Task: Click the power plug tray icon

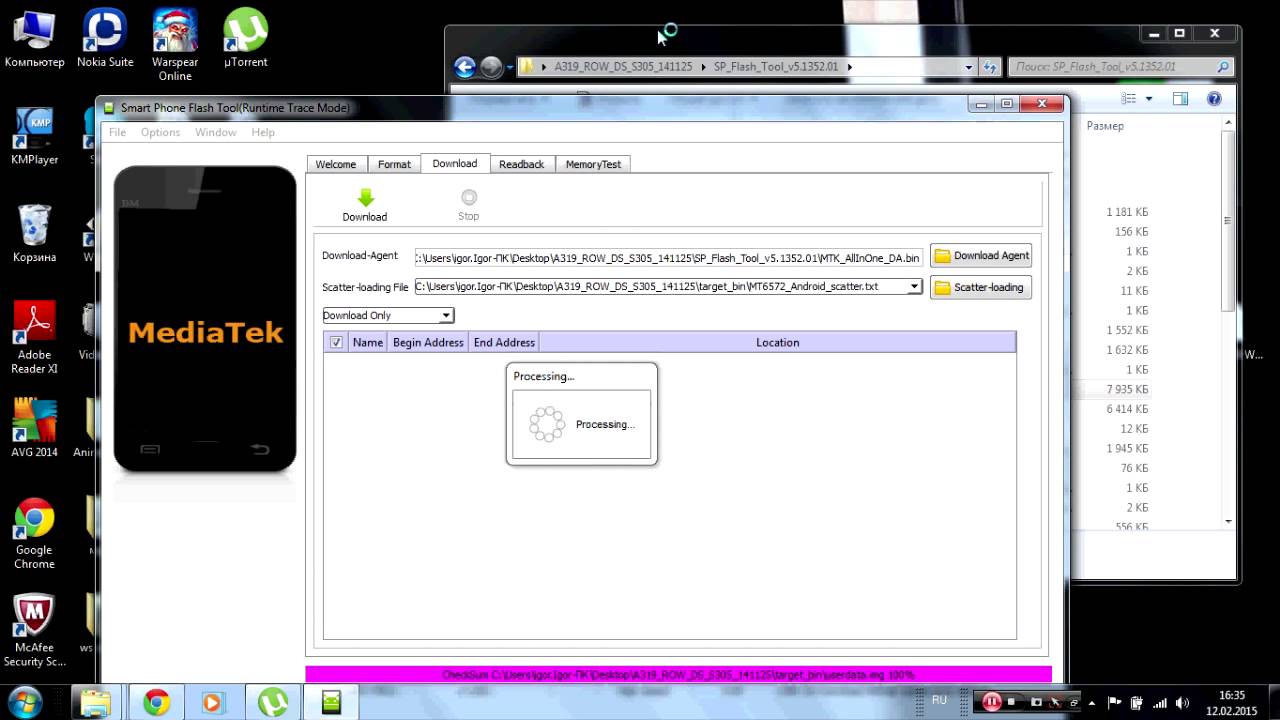Action: tap(1138, 702)
